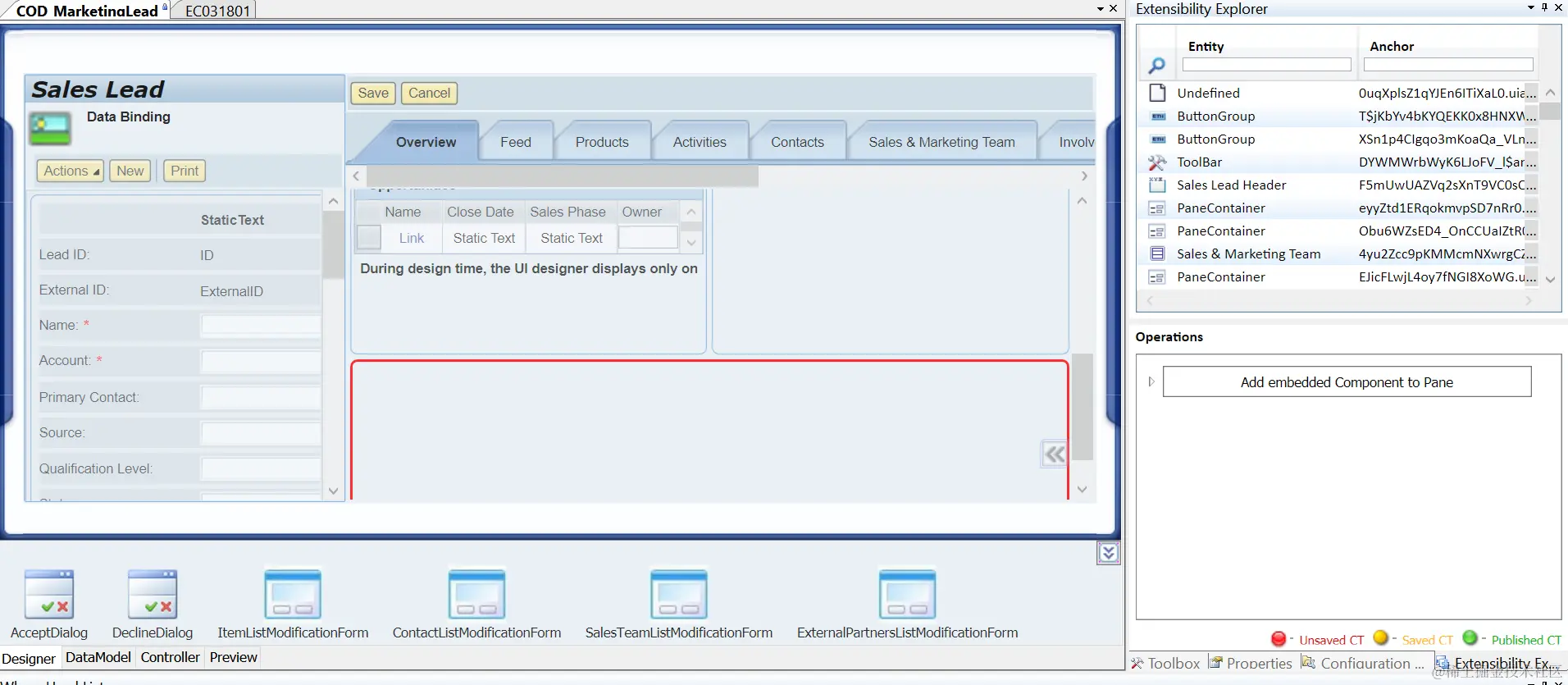1568x685 pixels.
Task: Open the Activities tab
Action: tap(700, 142)
